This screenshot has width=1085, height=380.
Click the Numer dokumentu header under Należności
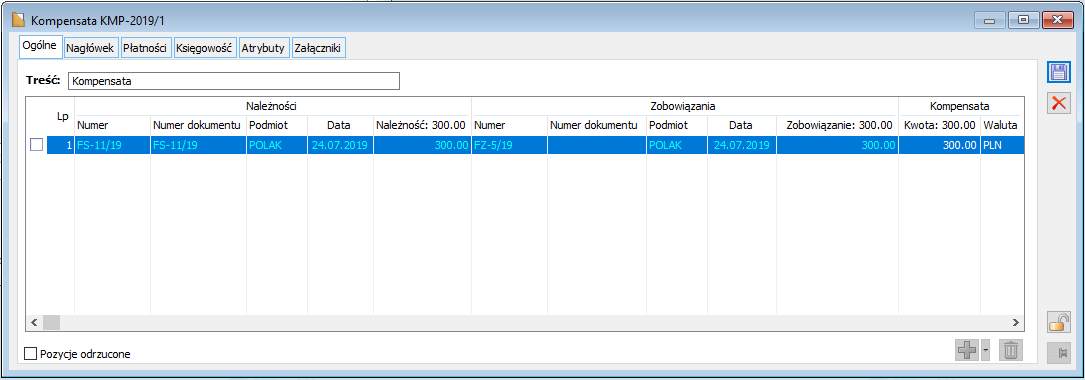199,125
